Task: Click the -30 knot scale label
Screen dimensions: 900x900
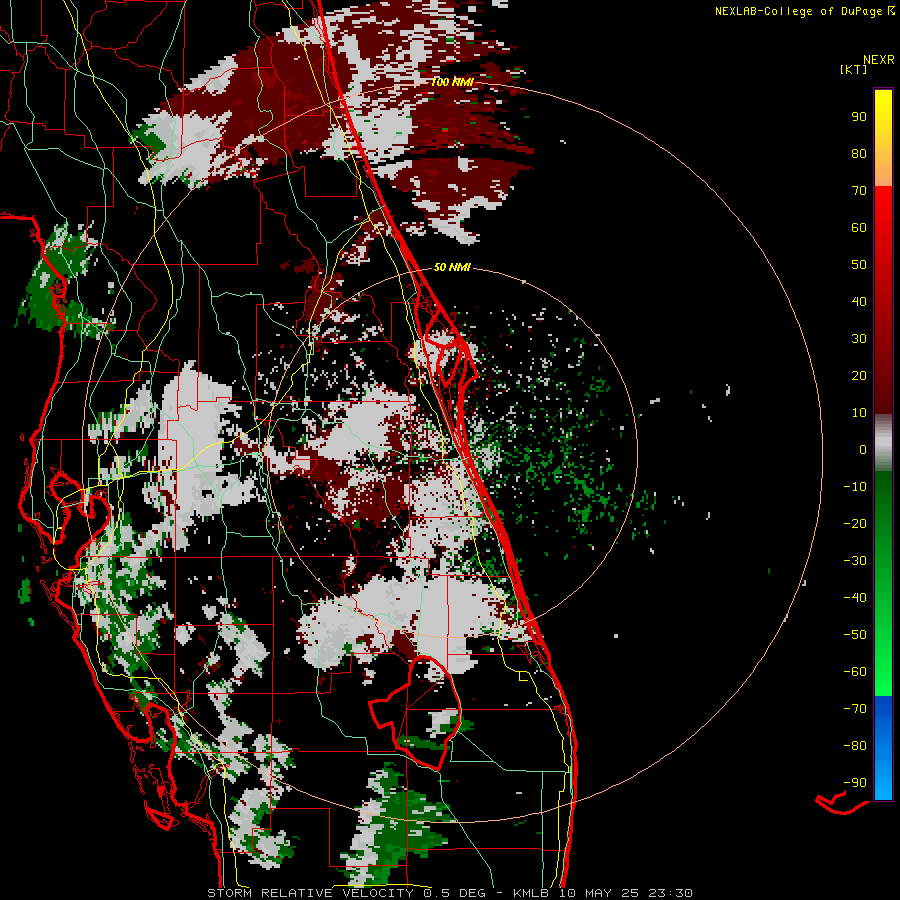Action: [x=855, y=561]
